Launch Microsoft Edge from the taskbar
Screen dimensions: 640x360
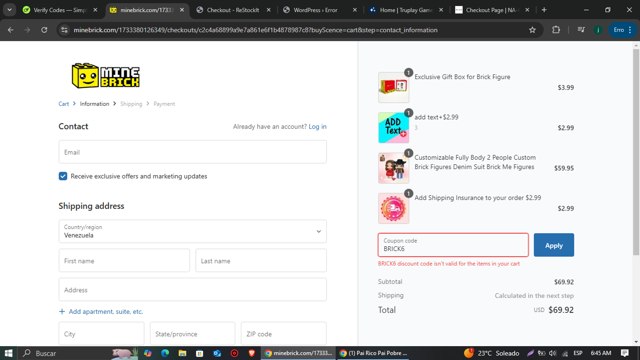165,353
